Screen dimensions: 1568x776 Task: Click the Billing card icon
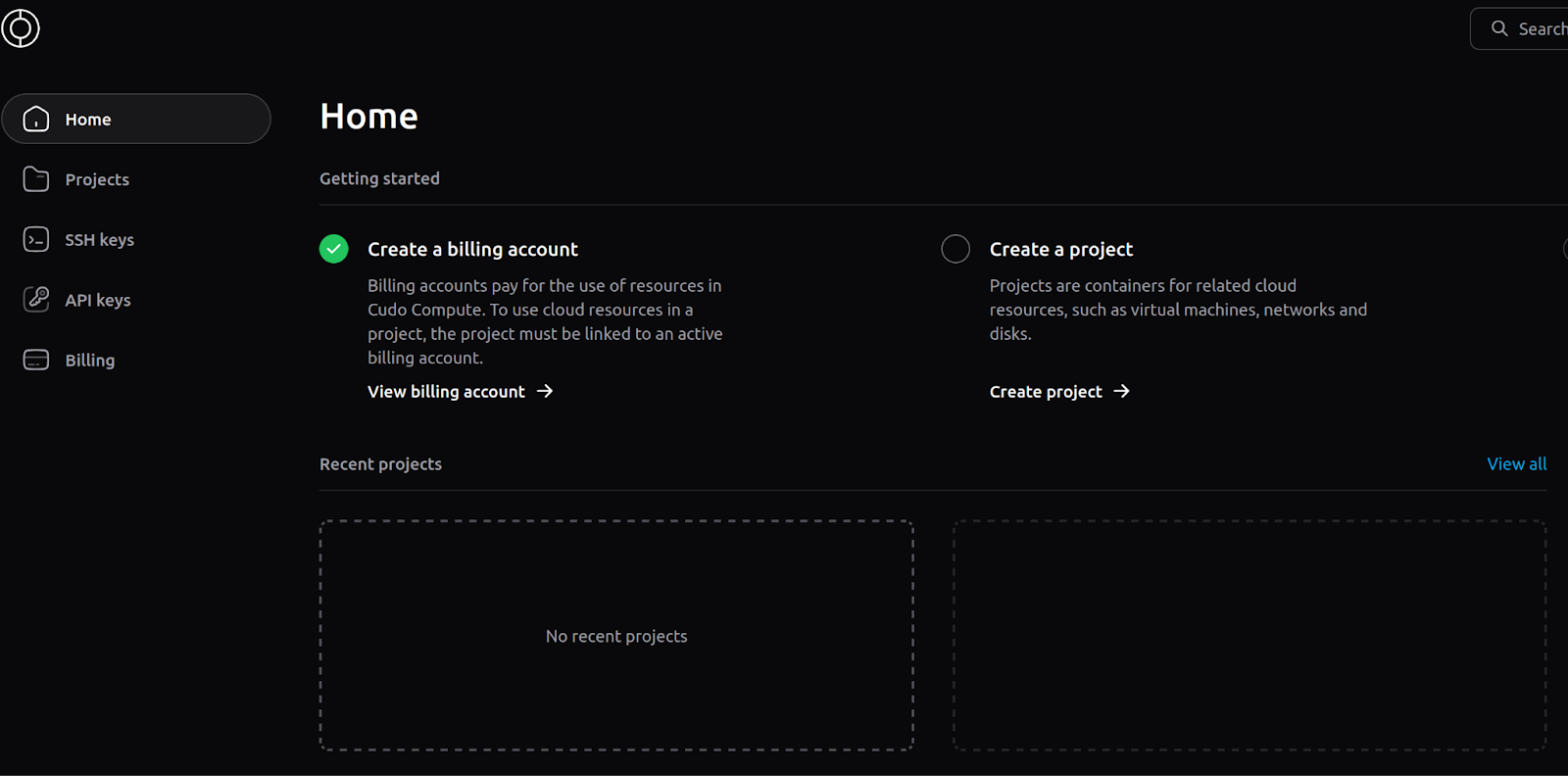36,361
